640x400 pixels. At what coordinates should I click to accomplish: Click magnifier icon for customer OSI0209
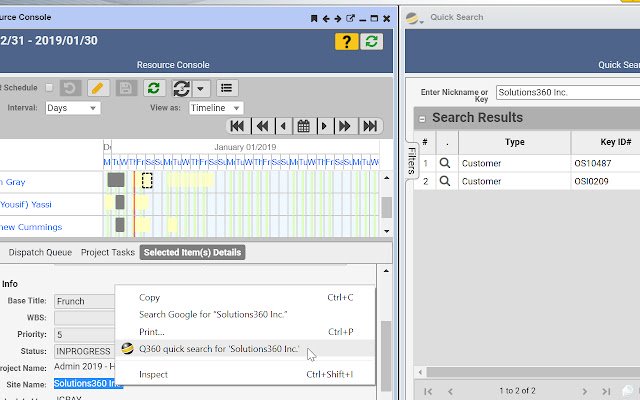pyautogui.click(x=445, y=181)
